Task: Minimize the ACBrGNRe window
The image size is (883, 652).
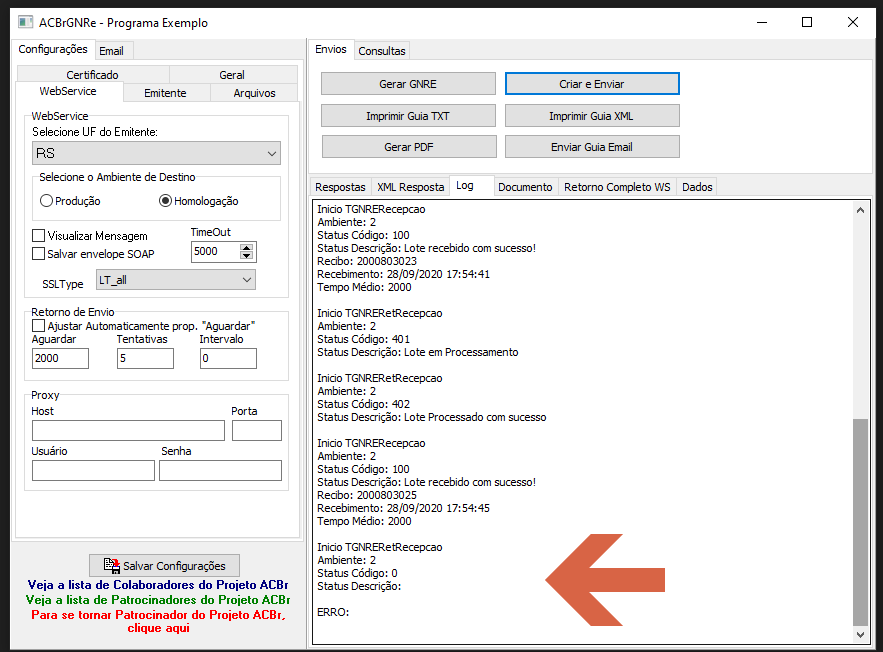Action: [x=762, y=22]
